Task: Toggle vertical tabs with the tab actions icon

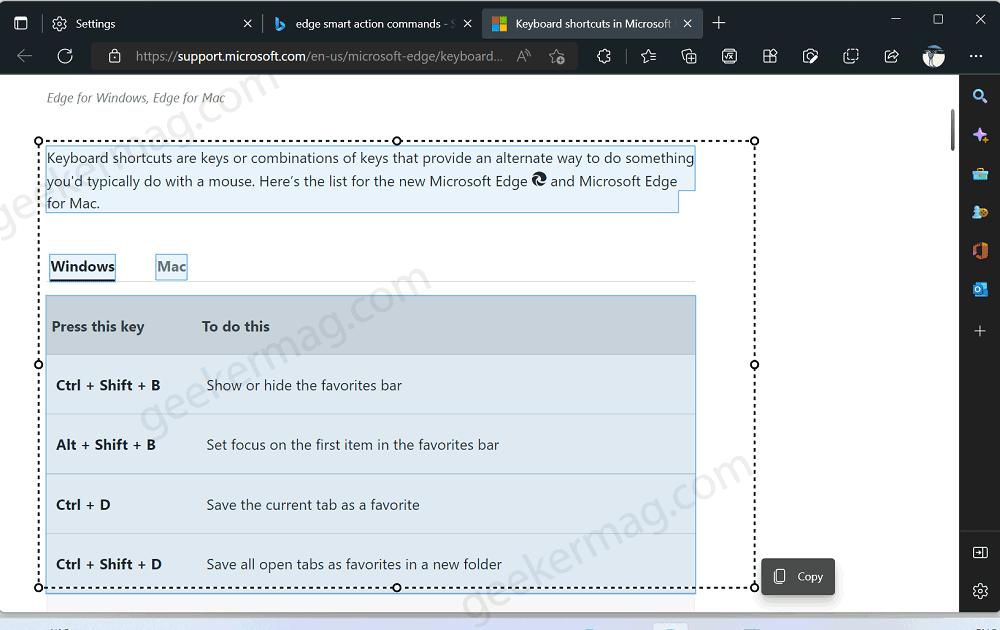Action: pos(20,22)
